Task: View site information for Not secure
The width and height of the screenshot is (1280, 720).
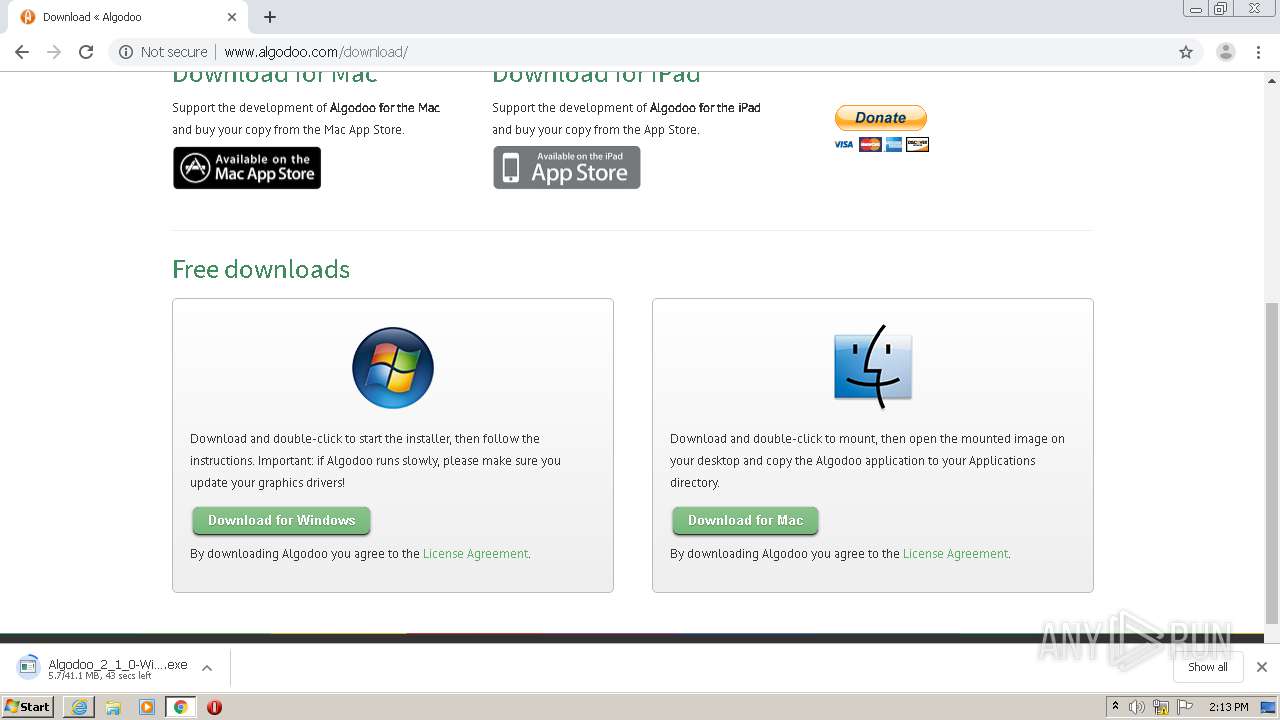Action: coord(163,52)
